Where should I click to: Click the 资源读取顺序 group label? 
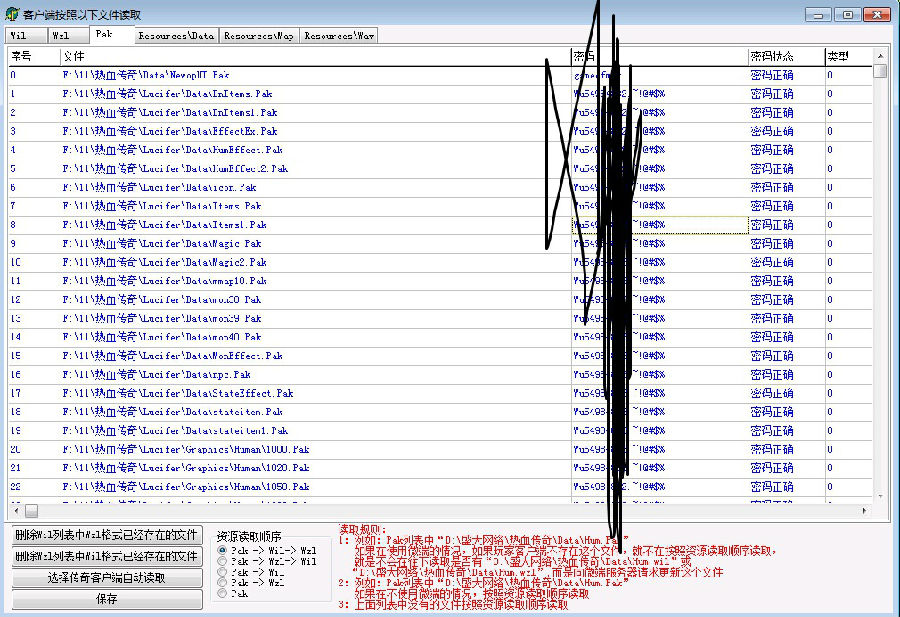(249, 537)
